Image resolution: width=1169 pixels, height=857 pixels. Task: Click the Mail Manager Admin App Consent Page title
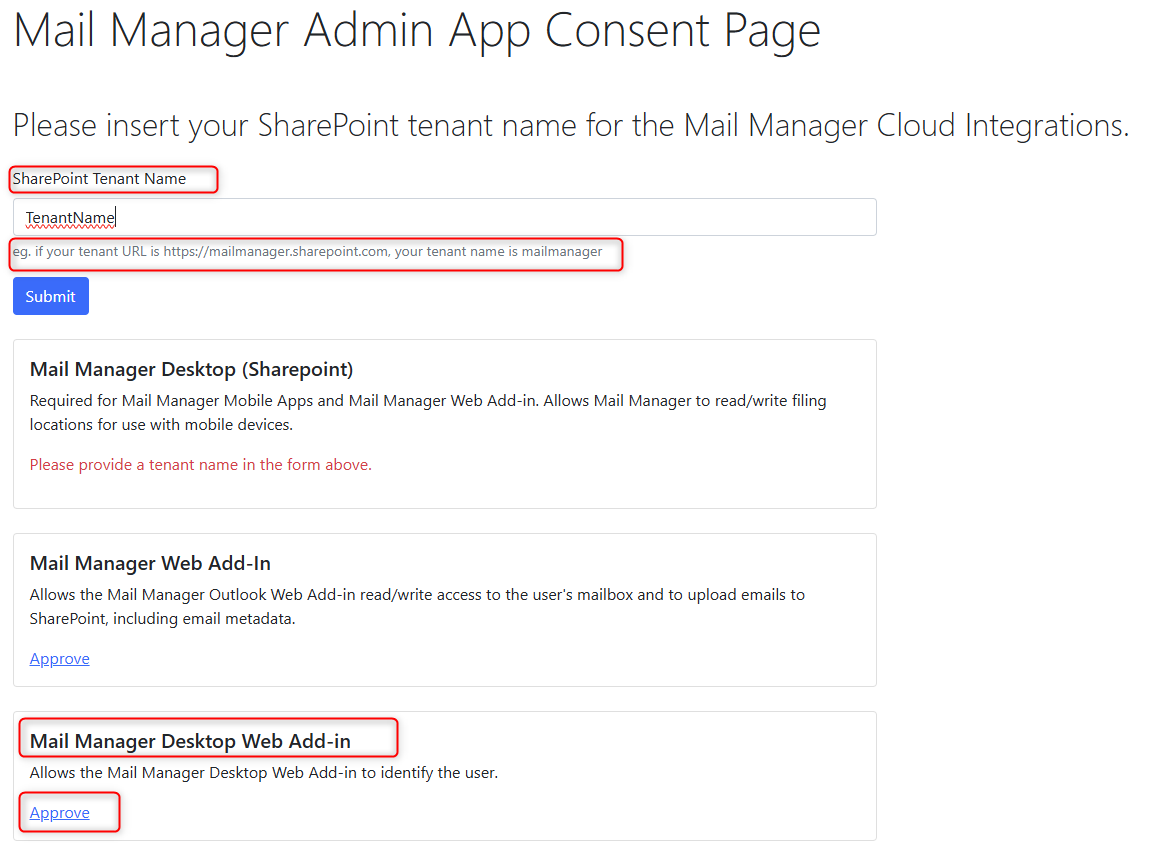[x=416, y=32]
